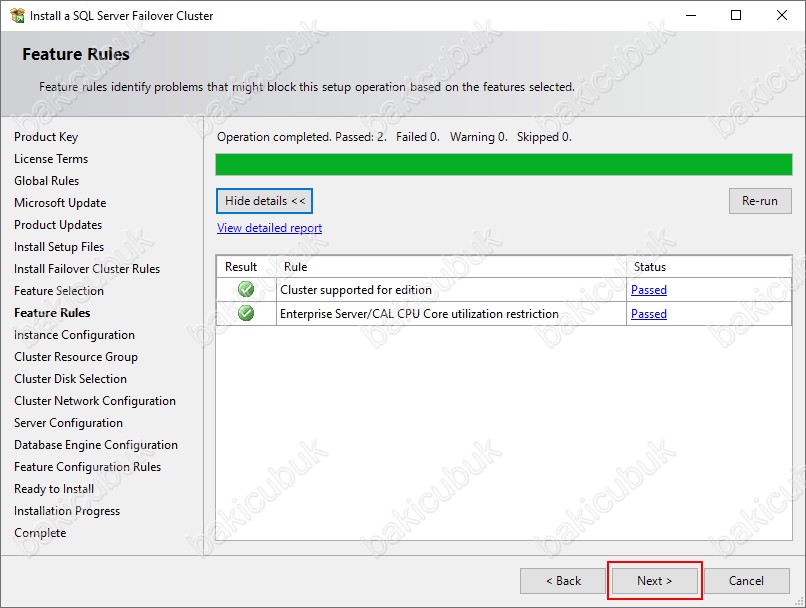The height and width of the screenshot is (608, 806).
Task: Click the green completed progress bar
Action: pyautogui.click(x=504, y=164)
